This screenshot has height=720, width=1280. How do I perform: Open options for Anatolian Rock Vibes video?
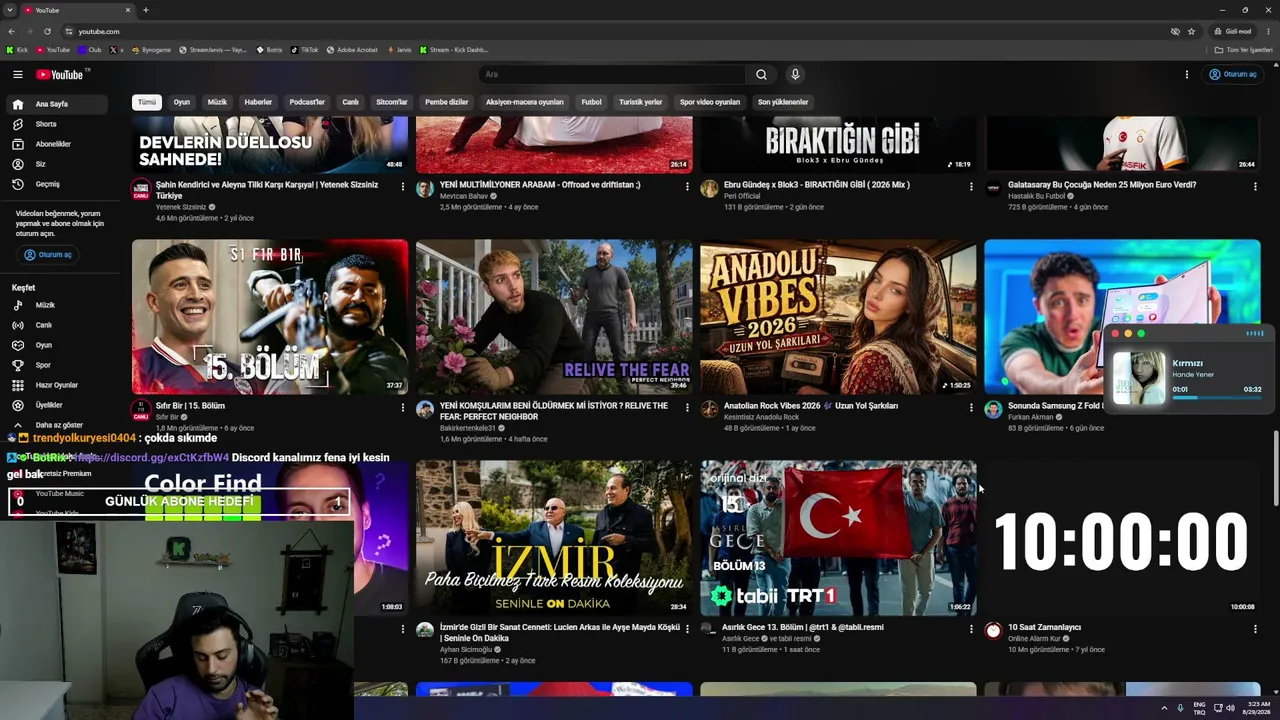tap(971, 407)
